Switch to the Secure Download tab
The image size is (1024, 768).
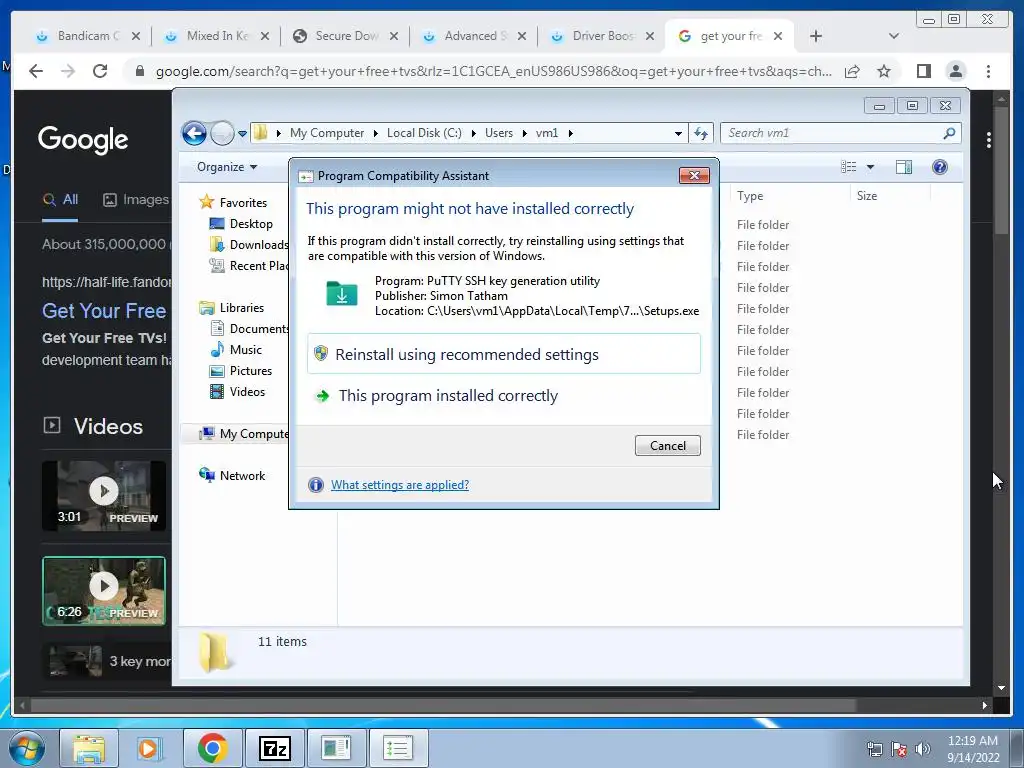pos(346,36)
